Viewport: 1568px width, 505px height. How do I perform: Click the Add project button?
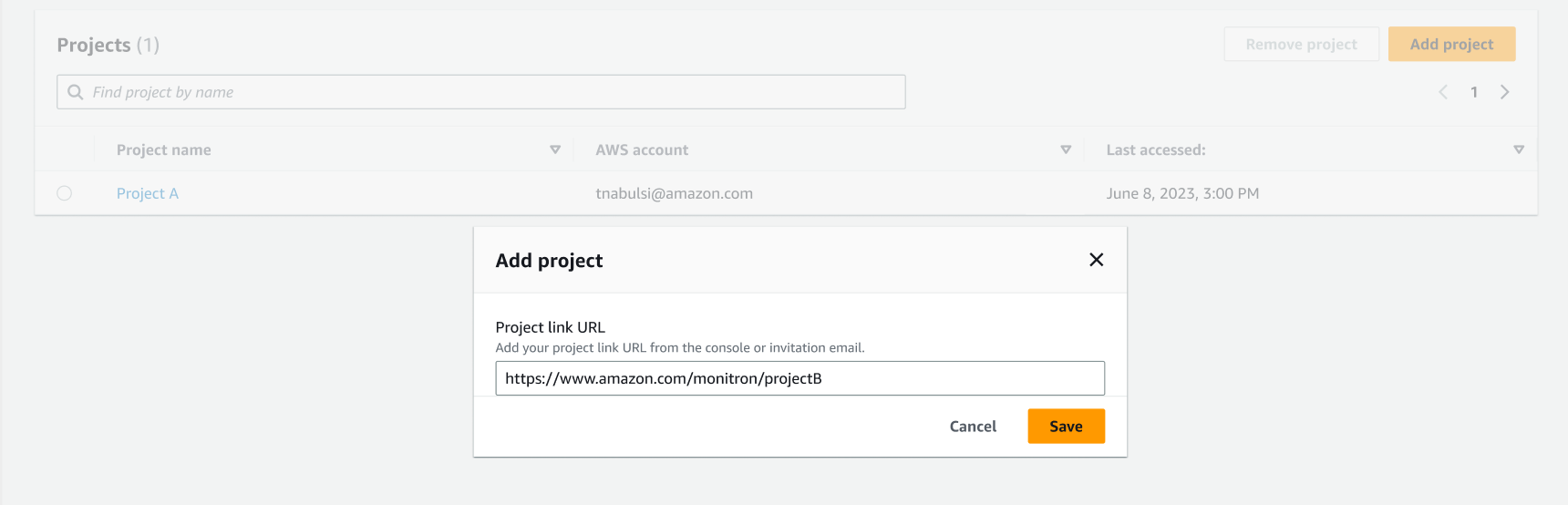pos(1451,44)
